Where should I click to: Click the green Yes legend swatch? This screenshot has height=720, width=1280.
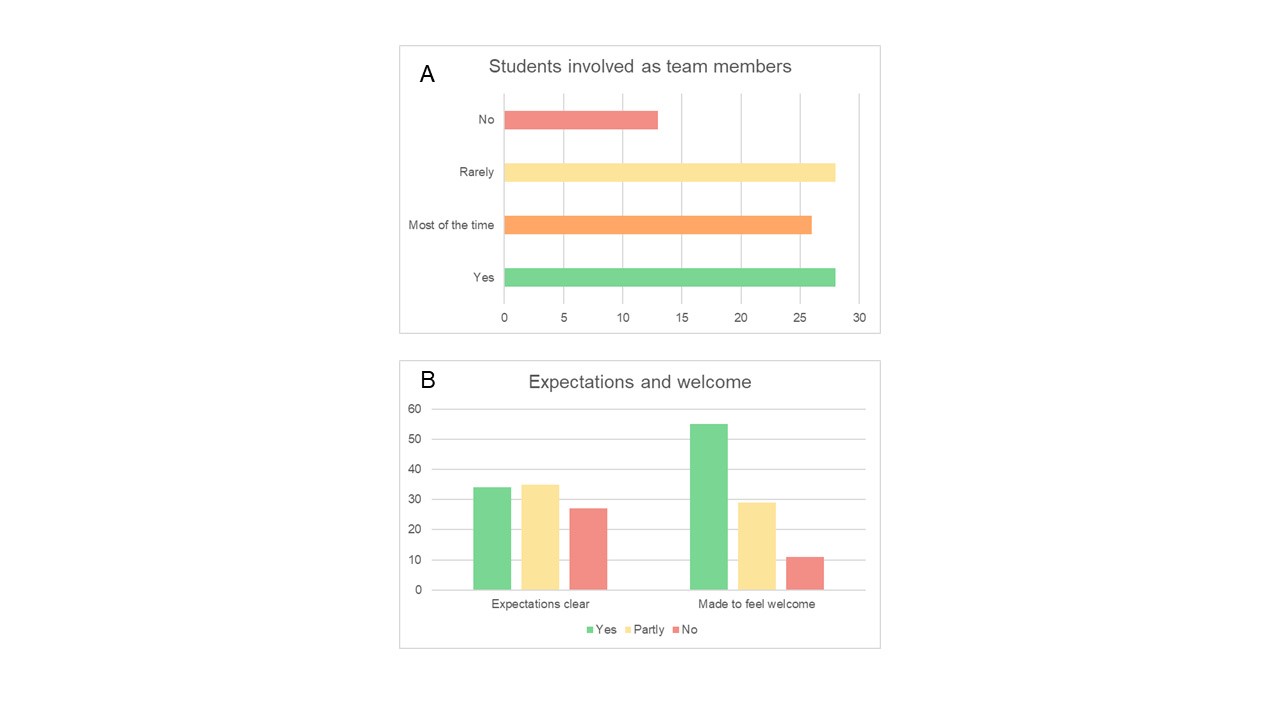tap(590, 630)
